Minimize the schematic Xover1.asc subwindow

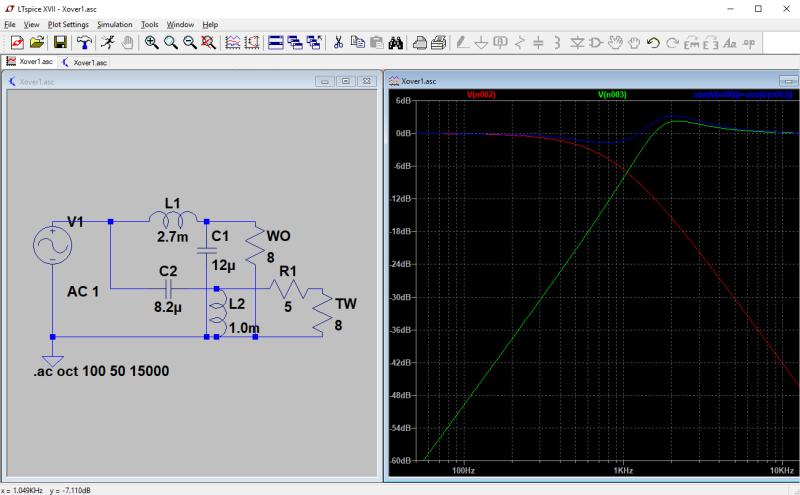[324, 81]
